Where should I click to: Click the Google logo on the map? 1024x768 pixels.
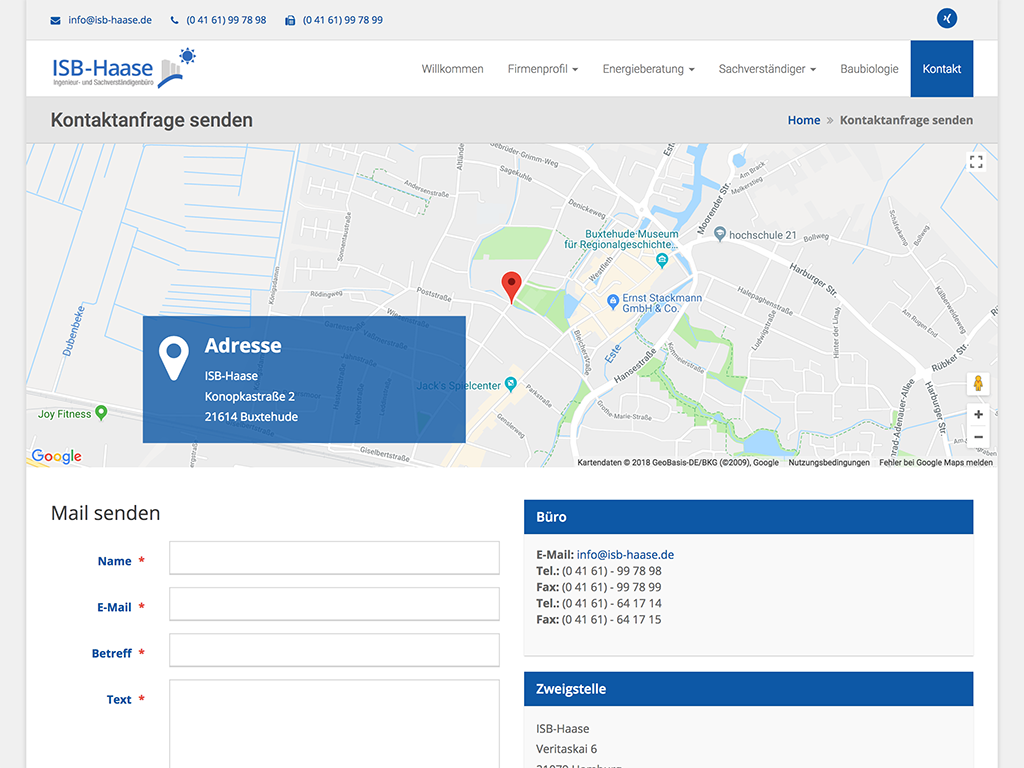click(x=57, y=456)
